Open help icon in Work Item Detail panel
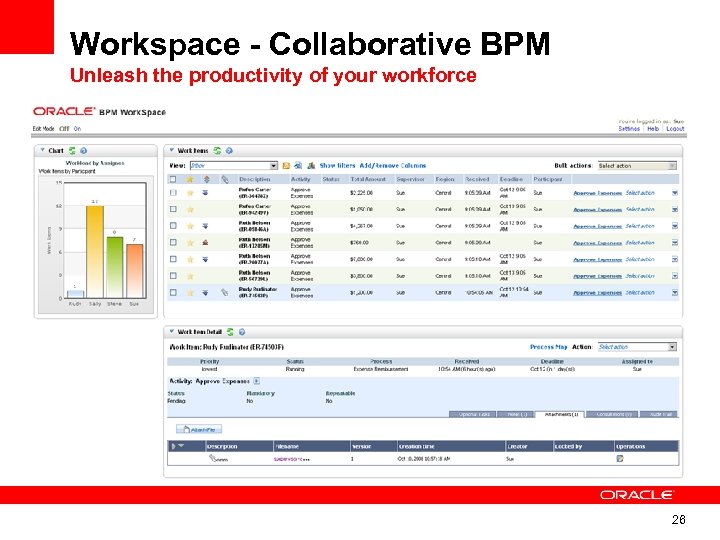The height and width of the screenshot is (540, 720). coord(242,332)
